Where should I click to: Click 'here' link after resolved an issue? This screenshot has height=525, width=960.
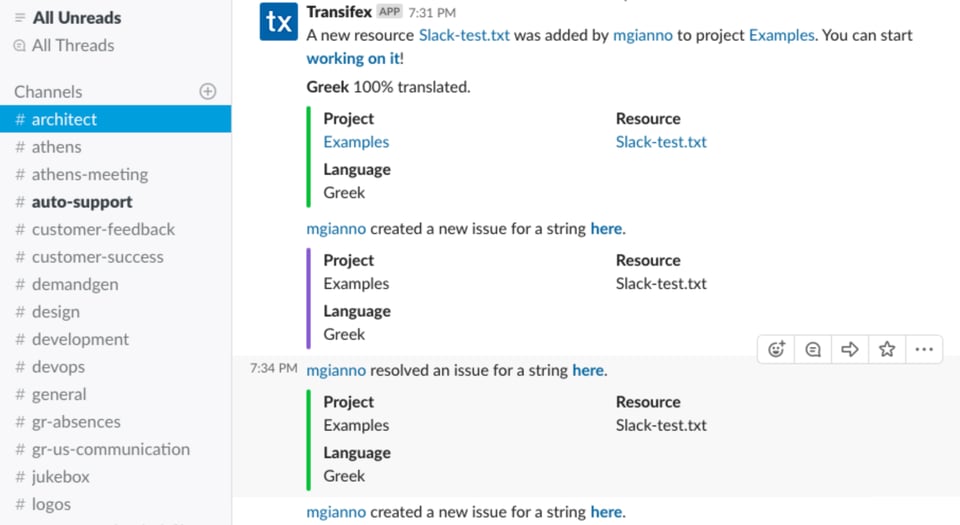coord(588,370)
